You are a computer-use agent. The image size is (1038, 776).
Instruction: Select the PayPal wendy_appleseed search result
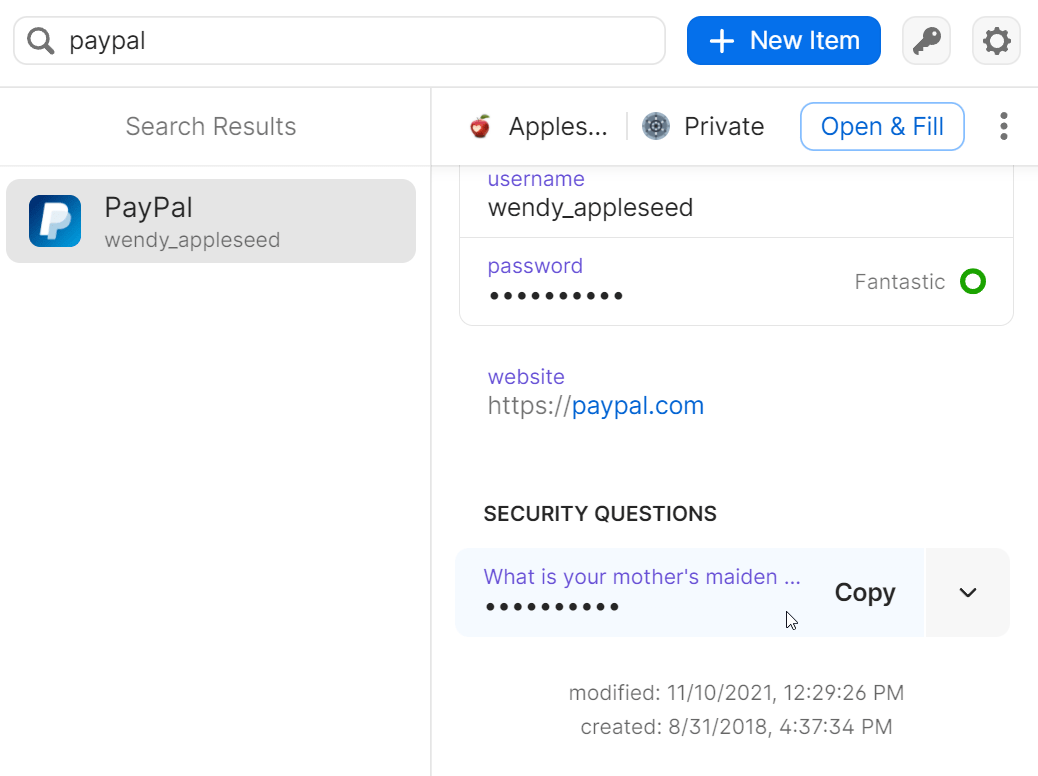211,221
